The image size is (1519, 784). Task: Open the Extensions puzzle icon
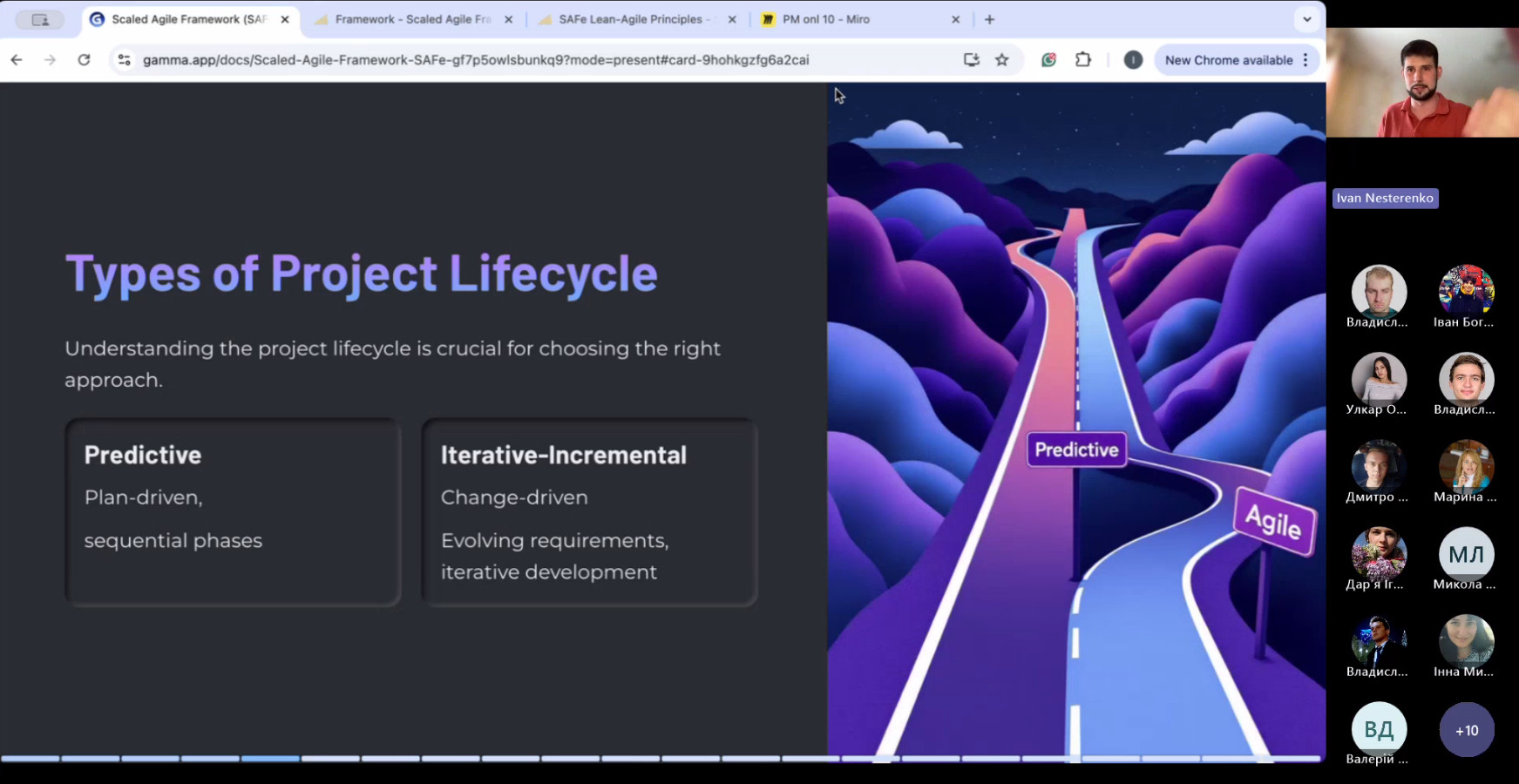pyautogui.click(x=1083, y=60)
